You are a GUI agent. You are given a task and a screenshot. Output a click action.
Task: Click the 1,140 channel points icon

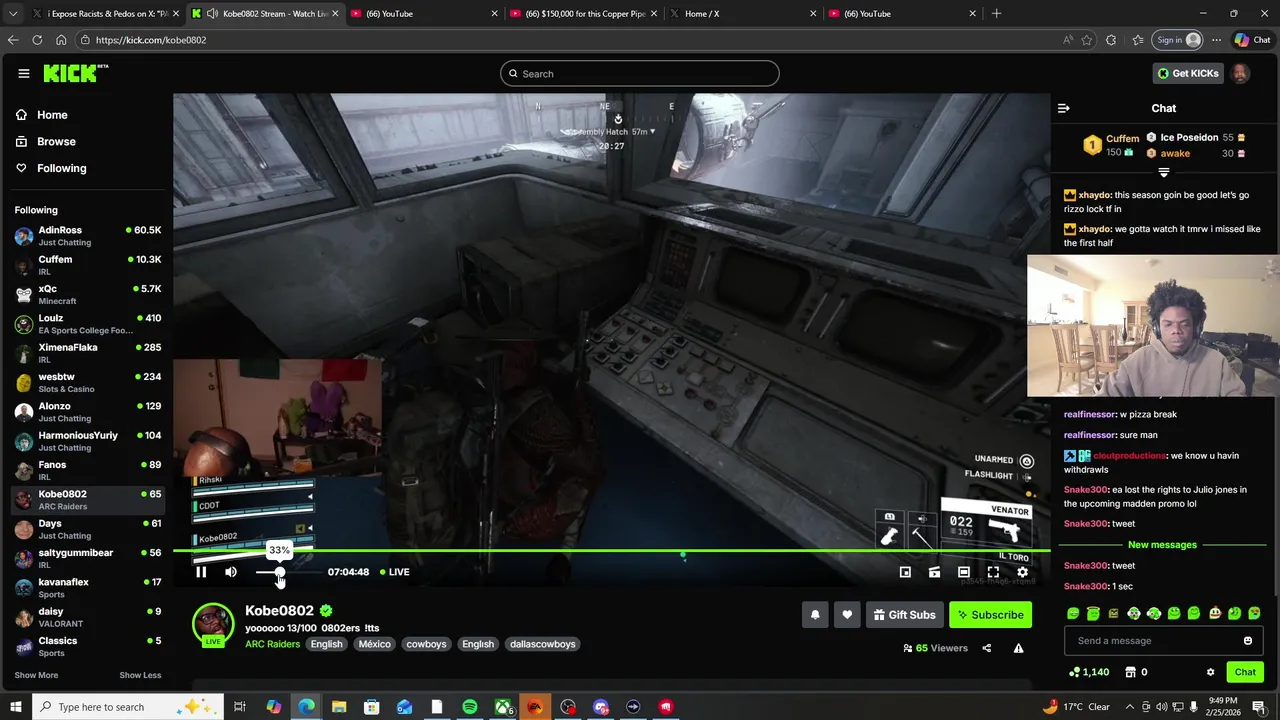1088,672
